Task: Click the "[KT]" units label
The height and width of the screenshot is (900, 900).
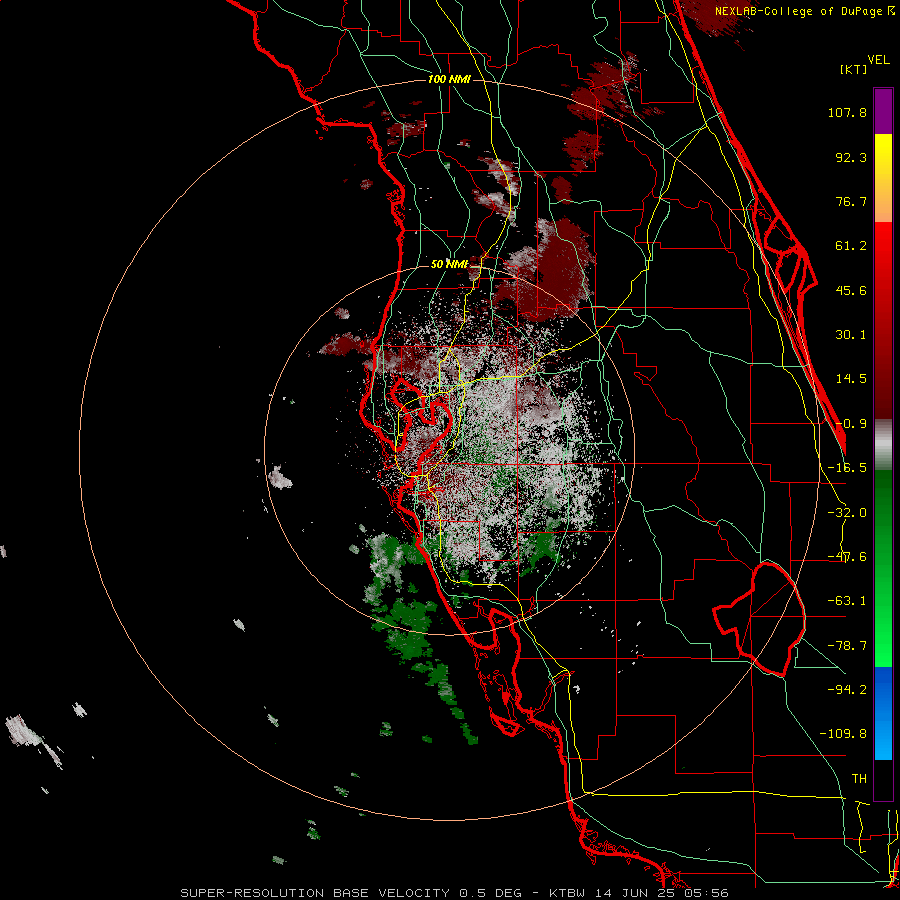Action: tap(854, 69)
